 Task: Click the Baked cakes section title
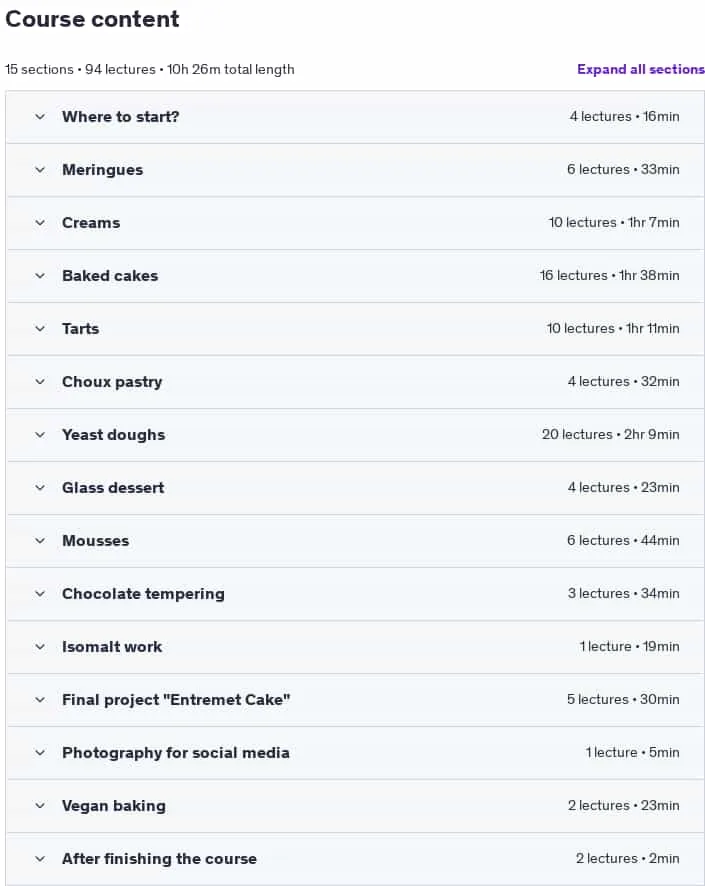point(110,276)
